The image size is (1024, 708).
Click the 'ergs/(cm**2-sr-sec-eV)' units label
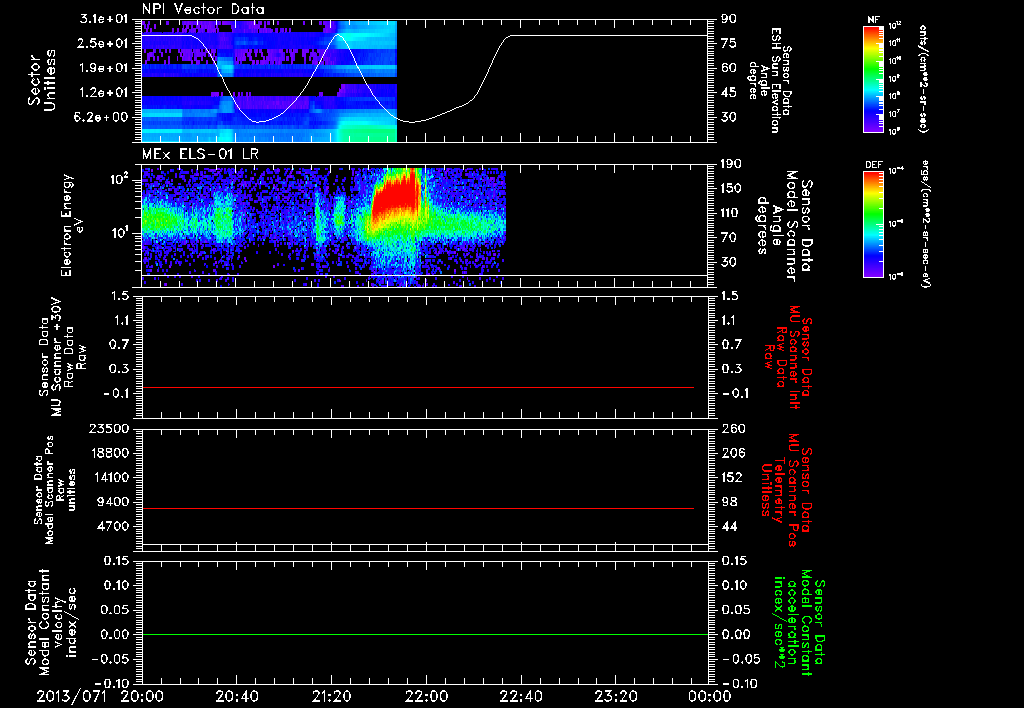925,223
